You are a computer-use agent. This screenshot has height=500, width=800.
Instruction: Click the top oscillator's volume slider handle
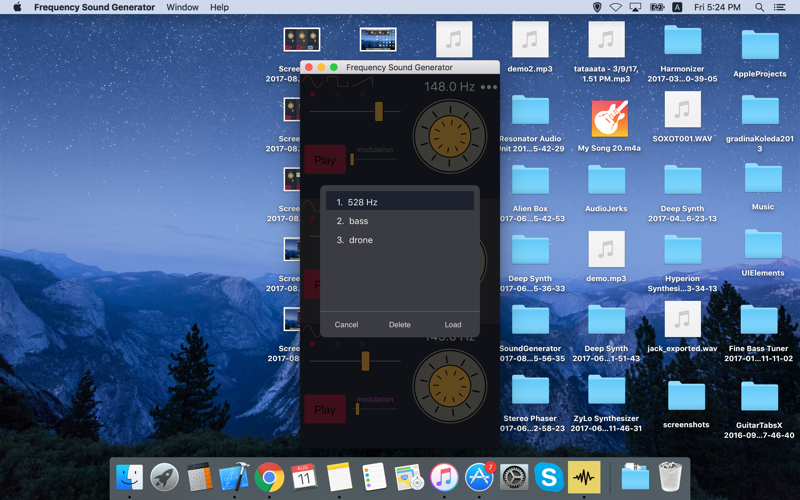pos(379,111)
